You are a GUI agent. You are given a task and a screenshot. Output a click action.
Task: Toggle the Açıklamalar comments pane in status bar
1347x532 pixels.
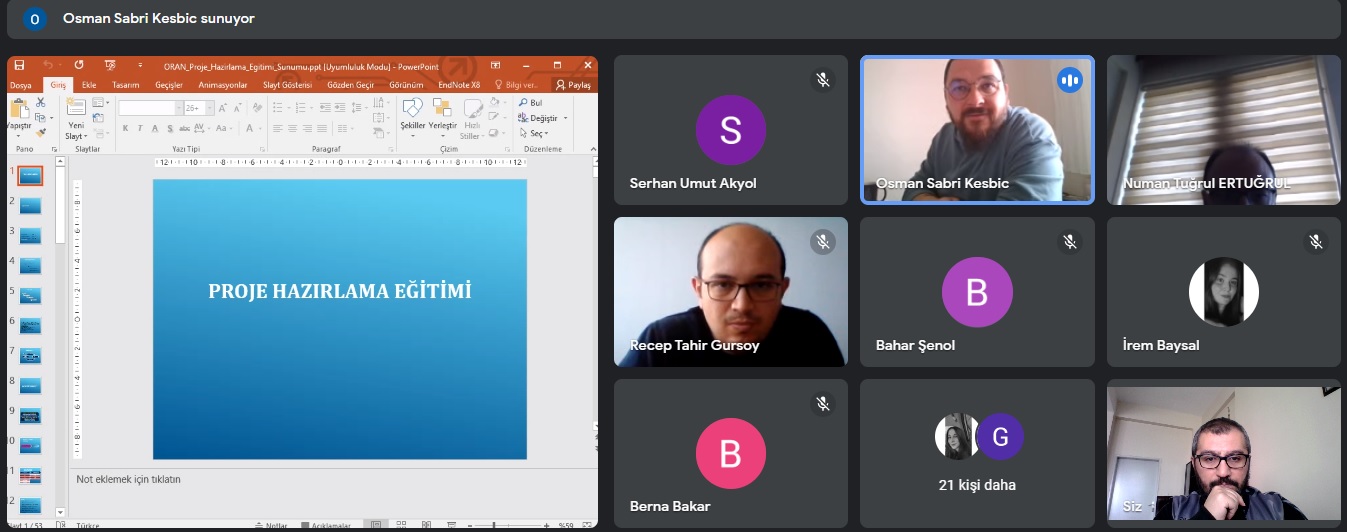325,525
